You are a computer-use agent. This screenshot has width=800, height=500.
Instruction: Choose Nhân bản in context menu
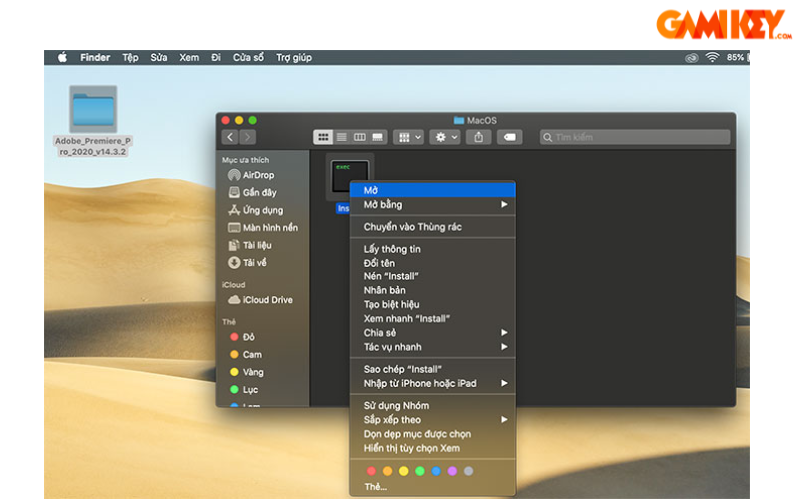tap(433, 290)
